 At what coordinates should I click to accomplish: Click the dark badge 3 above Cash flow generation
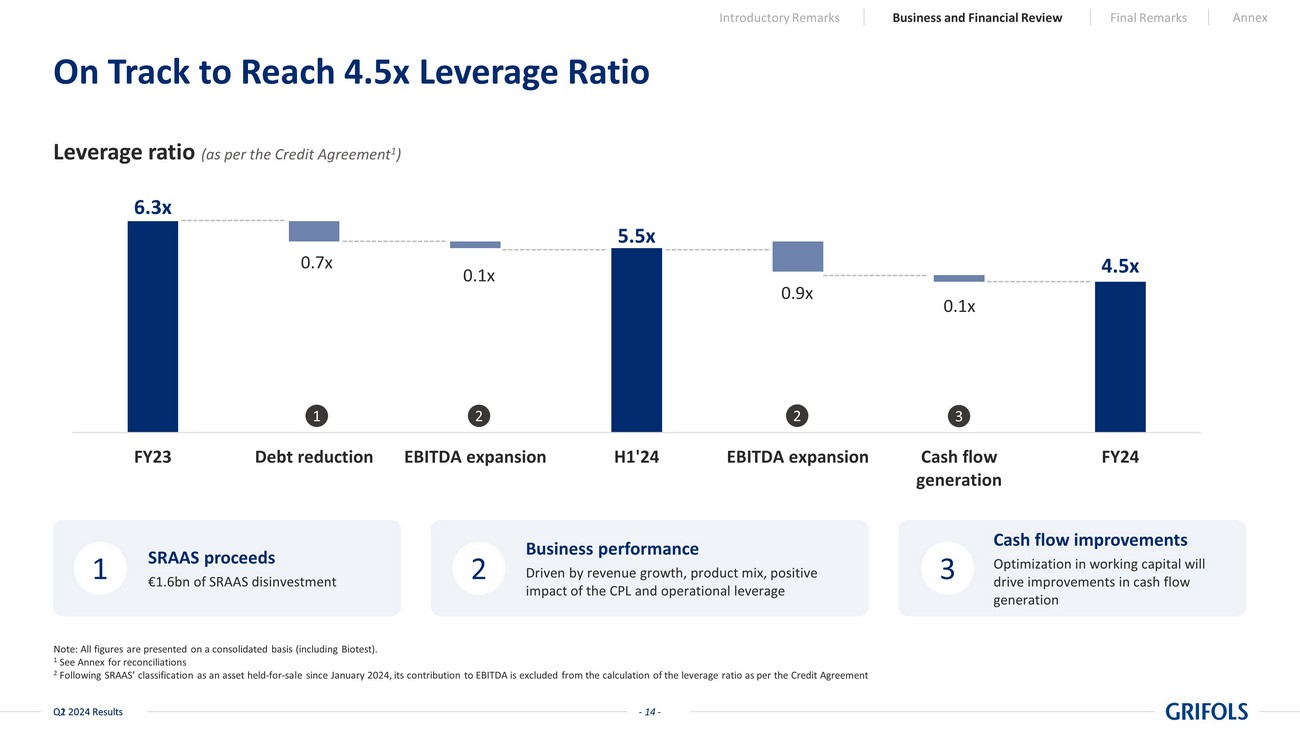(x=958, y=415)
